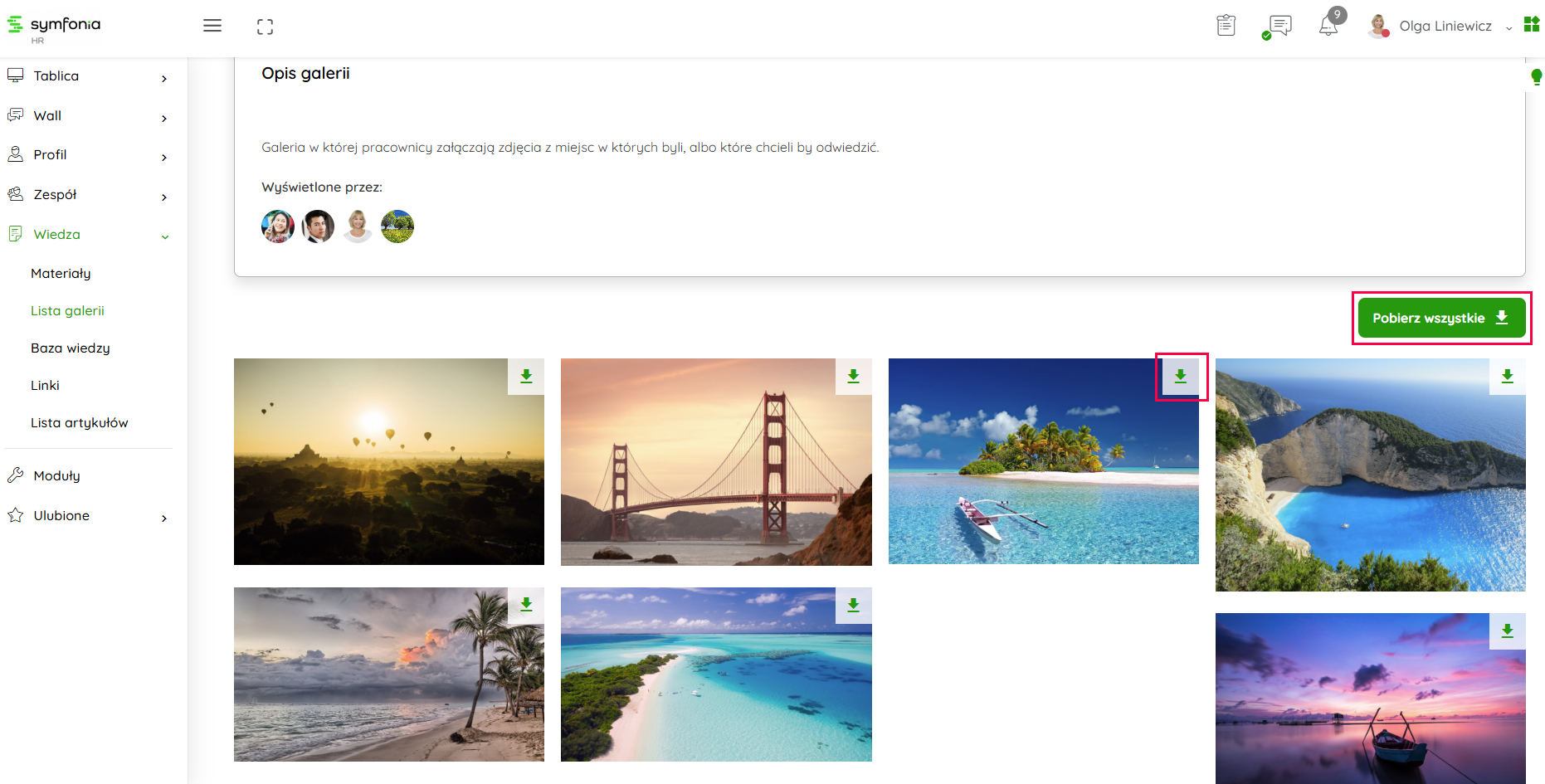This screenshot has width=1545, height=784.
Task: Click the Pobierz wszystkie button
Action: [x=1441, y=318]
